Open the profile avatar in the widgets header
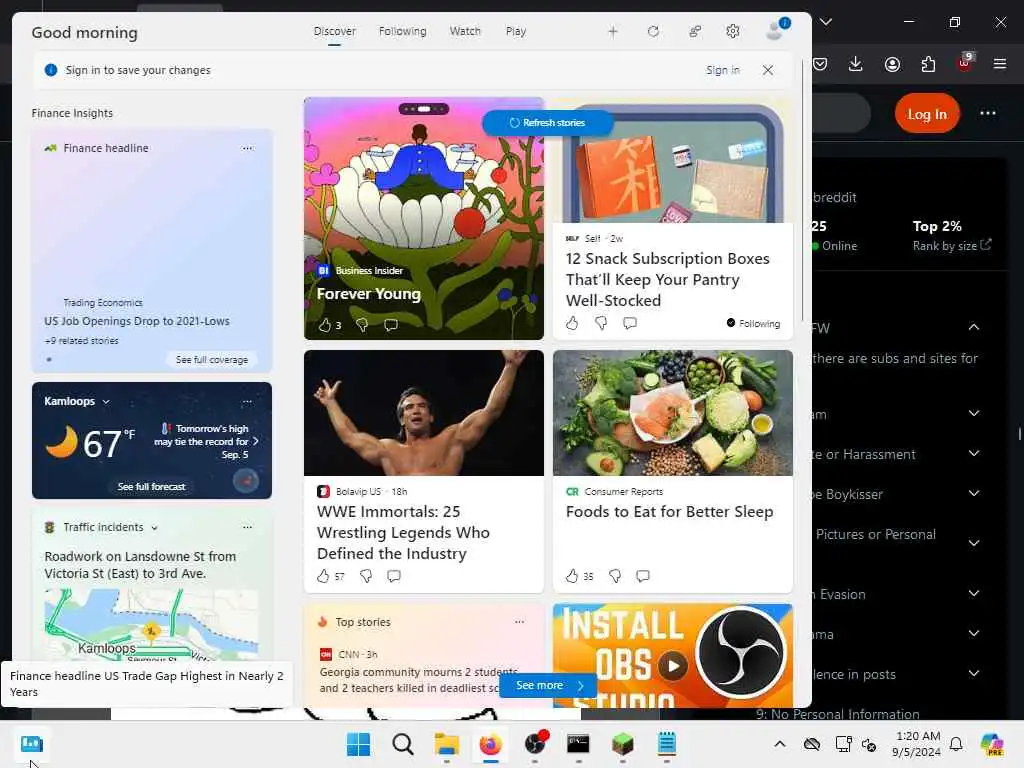 (x=777, y=29)
